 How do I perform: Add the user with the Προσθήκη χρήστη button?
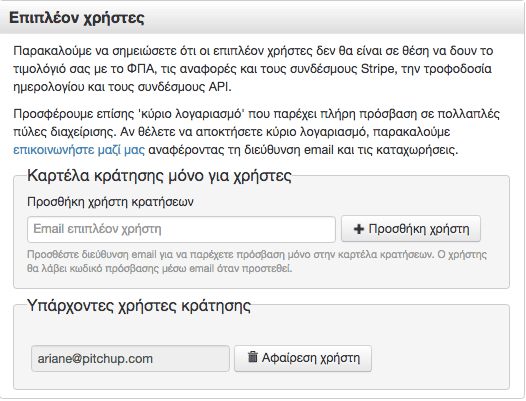tap(411, 229)
